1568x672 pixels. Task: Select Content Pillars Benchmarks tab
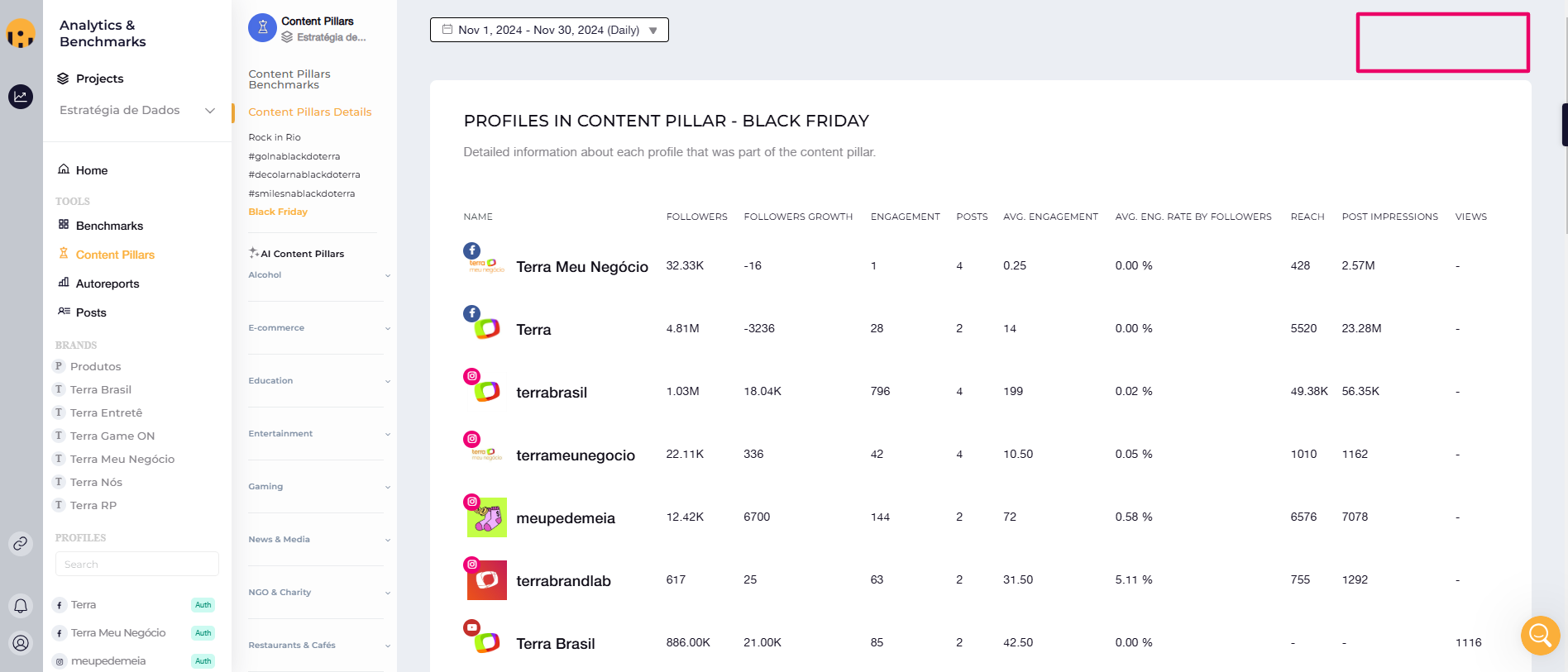pyautogui.click(x=289, y=79)
